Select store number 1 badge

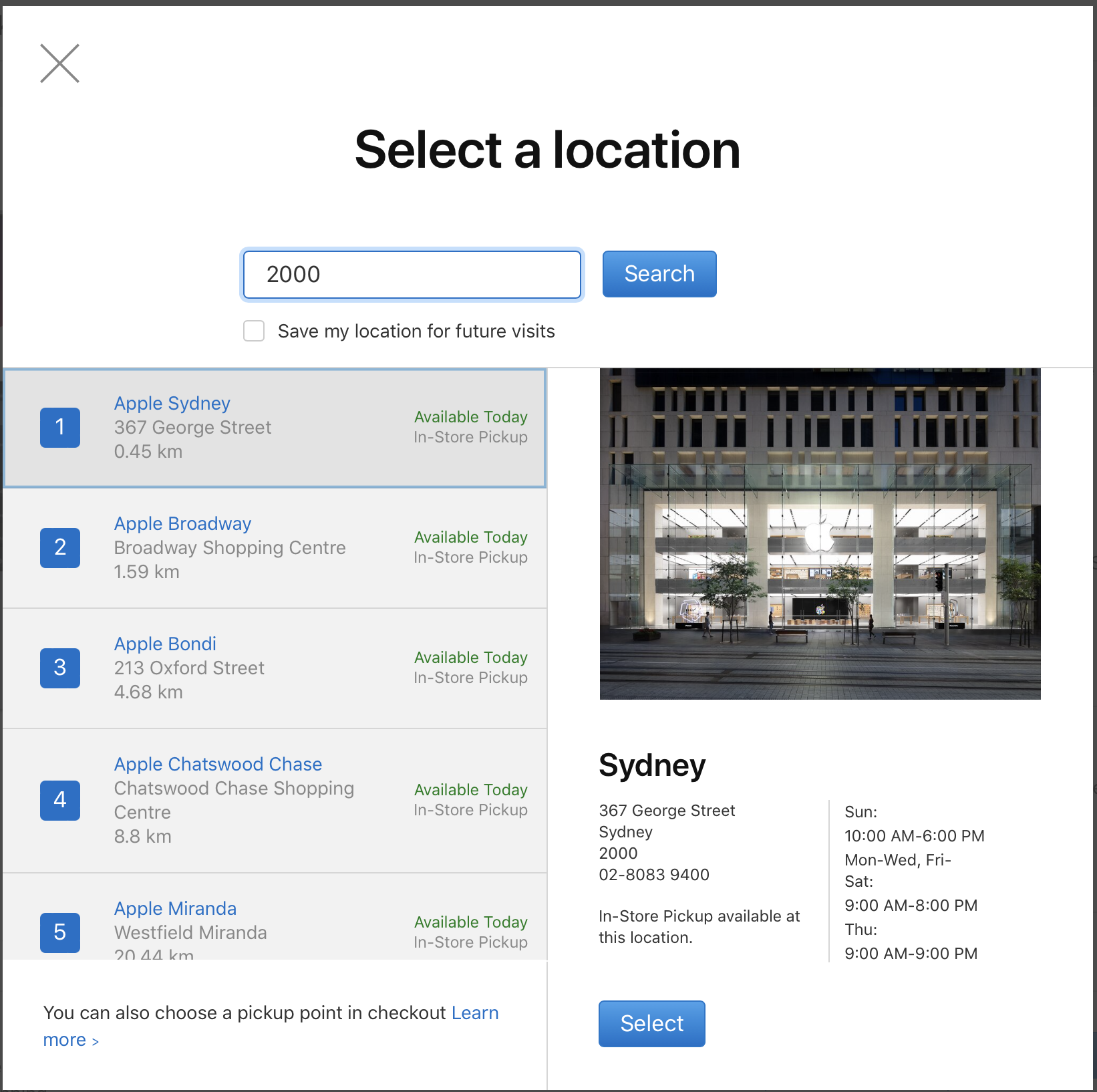pos(60,428)
